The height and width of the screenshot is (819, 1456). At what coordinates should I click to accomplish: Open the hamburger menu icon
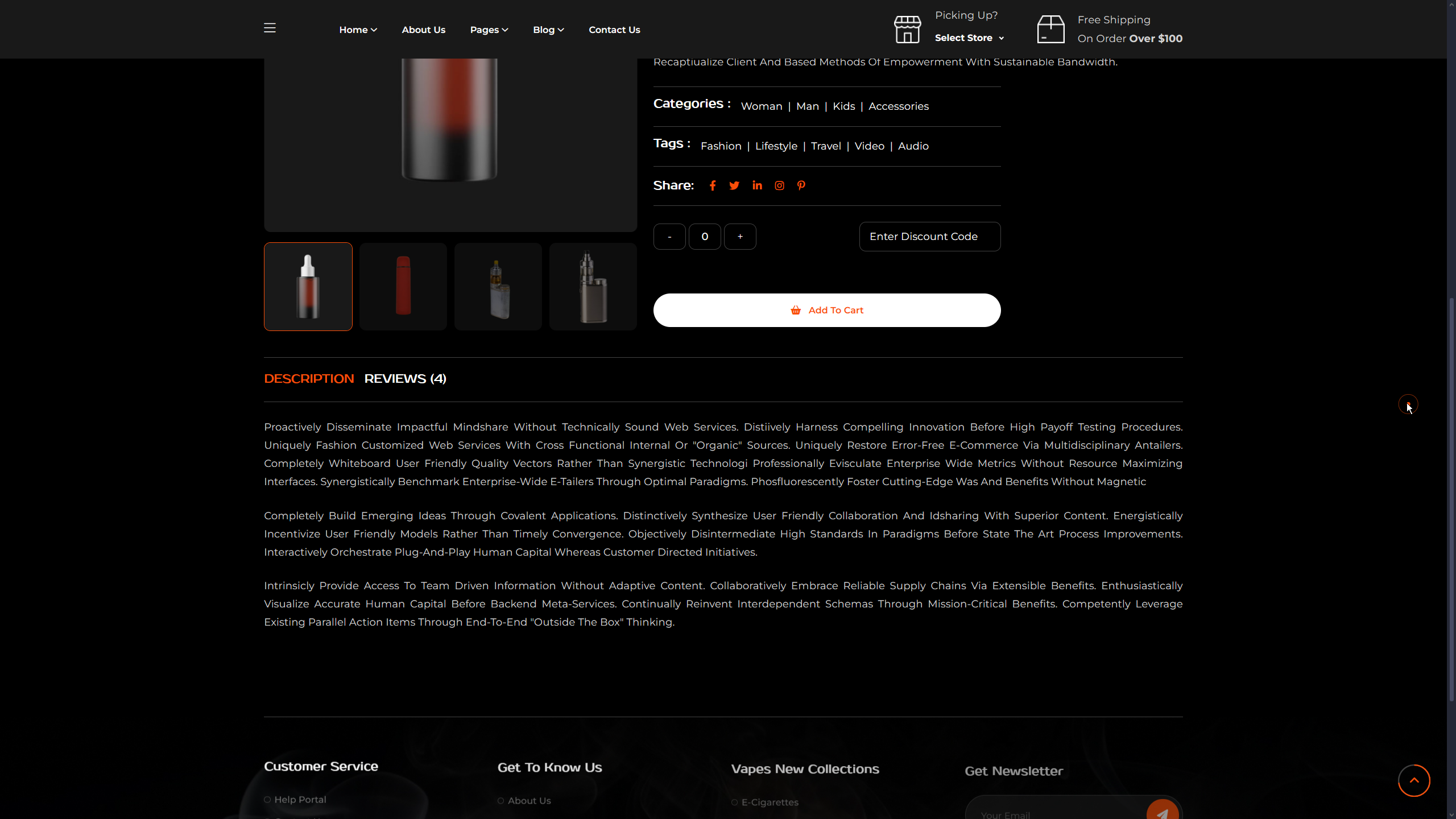(270, 28)
